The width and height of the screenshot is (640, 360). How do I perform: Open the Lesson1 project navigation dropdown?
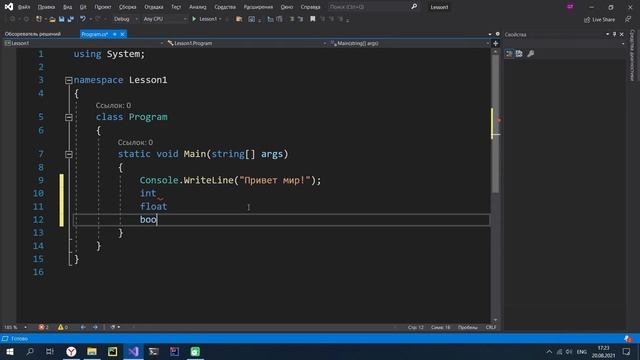pyautogui.click(x=84, y=43)
